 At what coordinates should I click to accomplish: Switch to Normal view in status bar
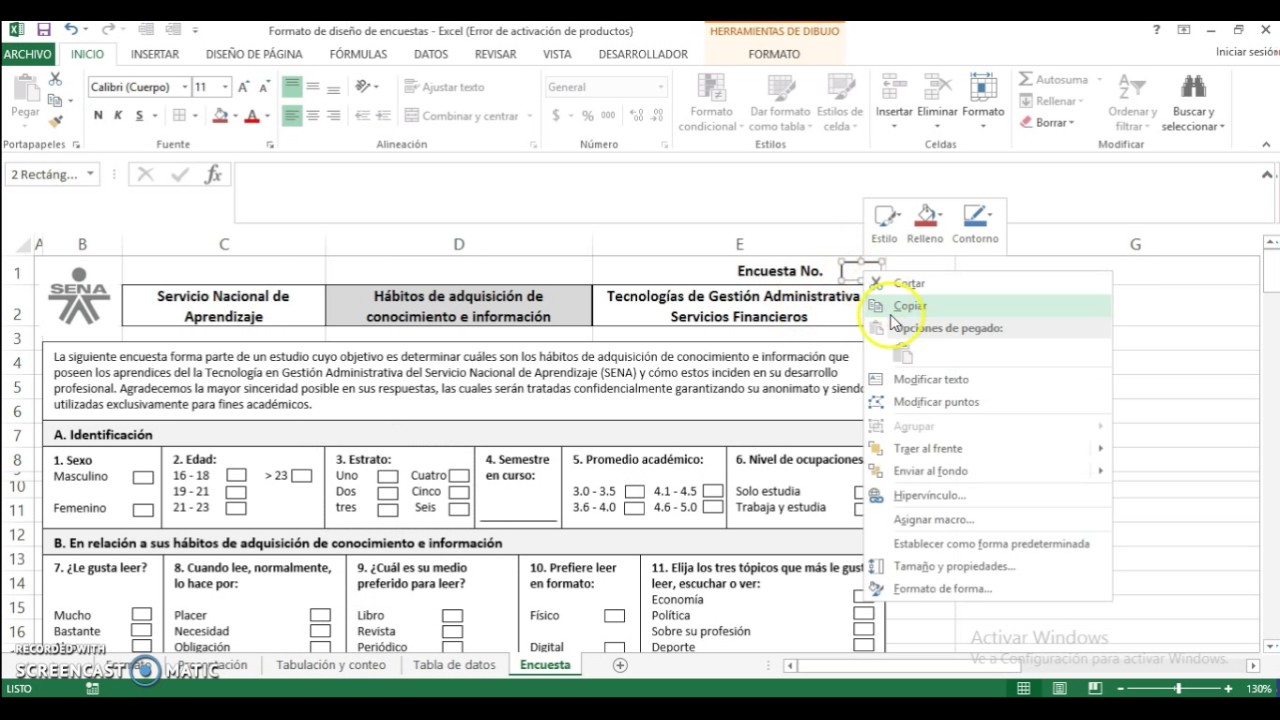click(x=1024, y=689)
